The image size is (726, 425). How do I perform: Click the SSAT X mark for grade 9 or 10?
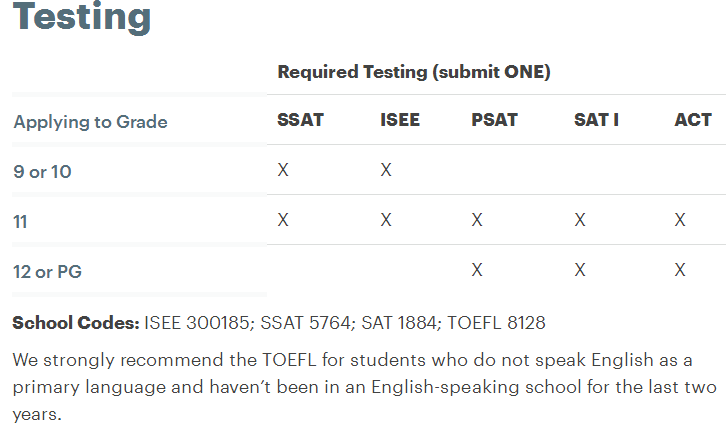[x=283, y=170]
